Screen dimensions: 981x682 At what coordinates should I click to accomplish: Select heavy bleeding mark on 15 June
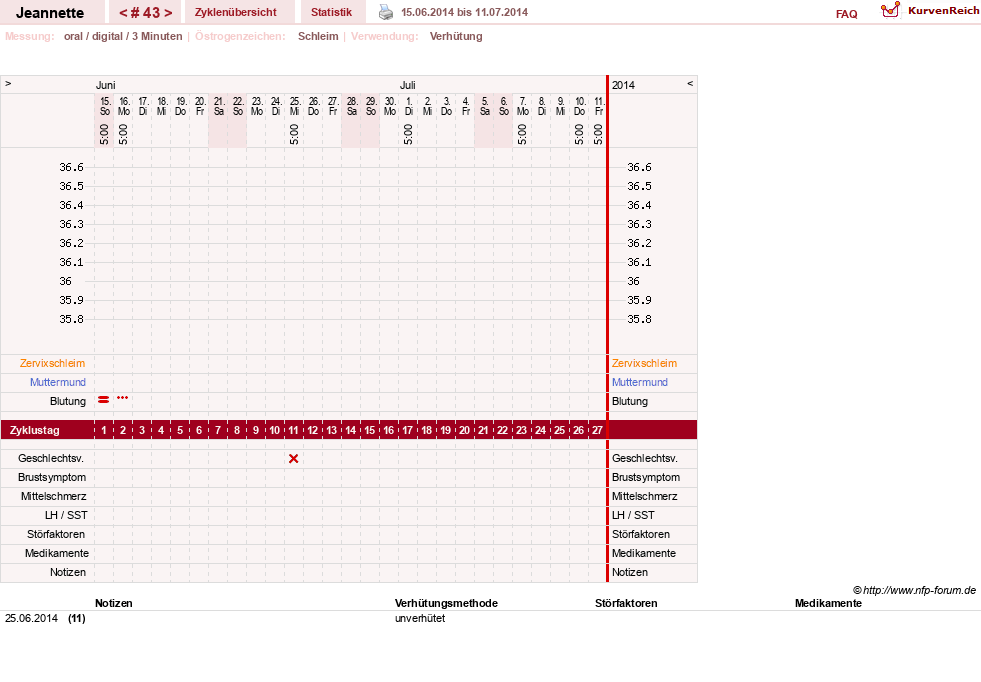(104, 399)
